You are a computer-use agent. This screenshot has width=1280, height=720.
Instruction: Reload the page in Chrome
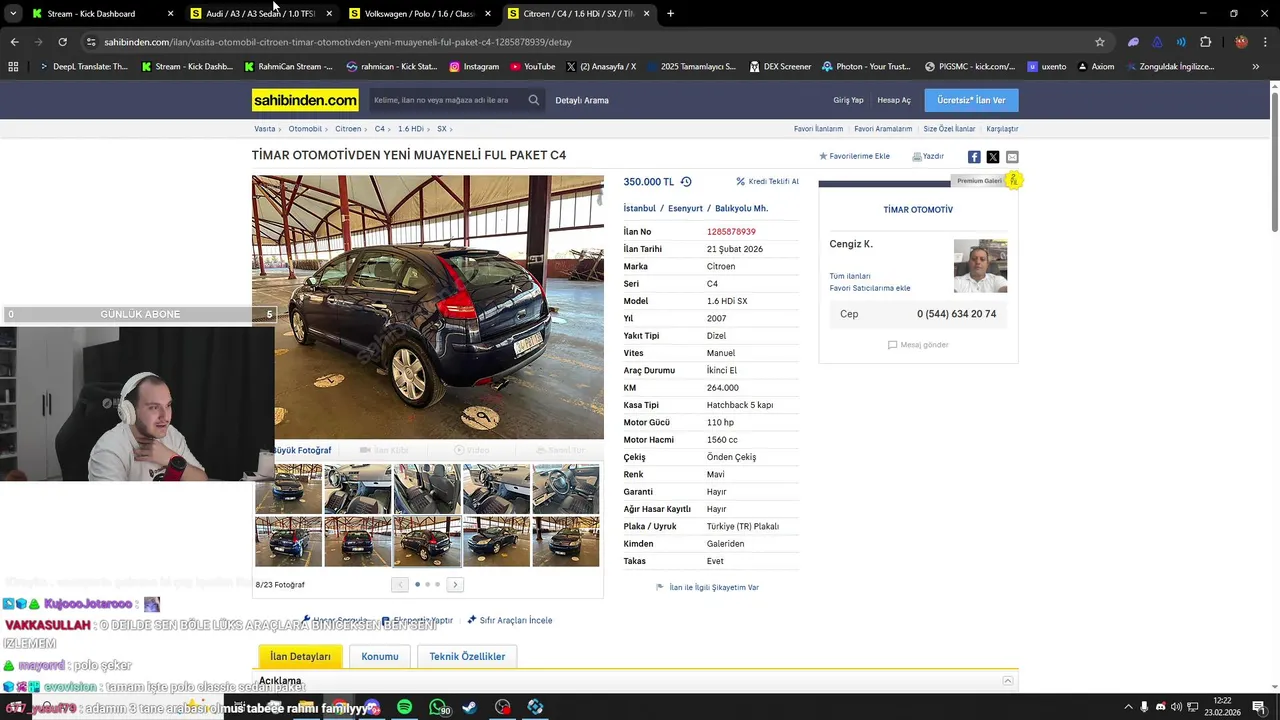(62, 42)
